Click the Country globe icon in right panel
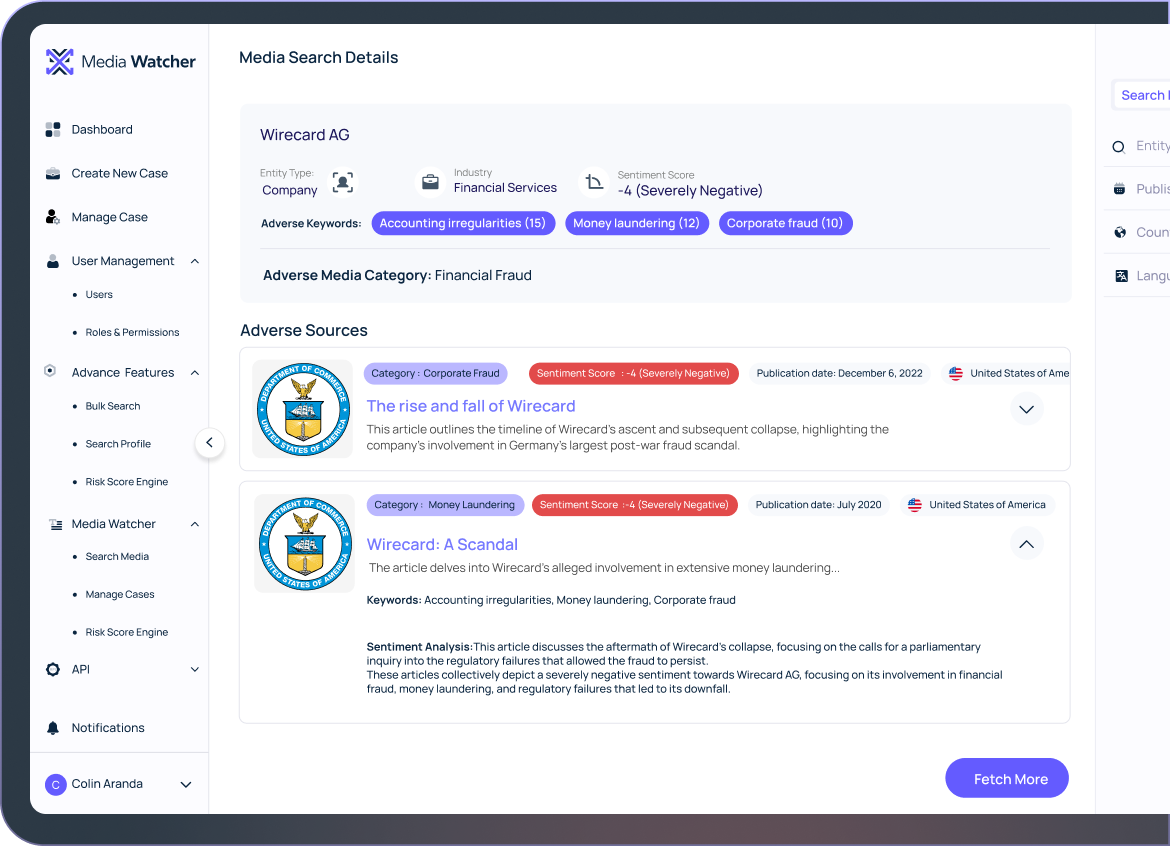 click(x=1120, y=233)
